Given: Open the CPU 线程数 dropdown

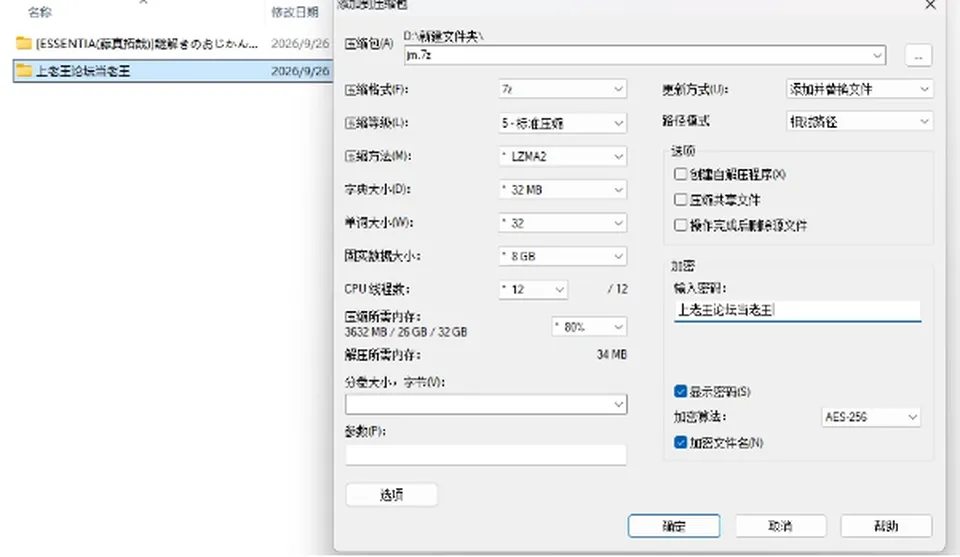Looking at the screenshot, I should click(x=533, y=289).
